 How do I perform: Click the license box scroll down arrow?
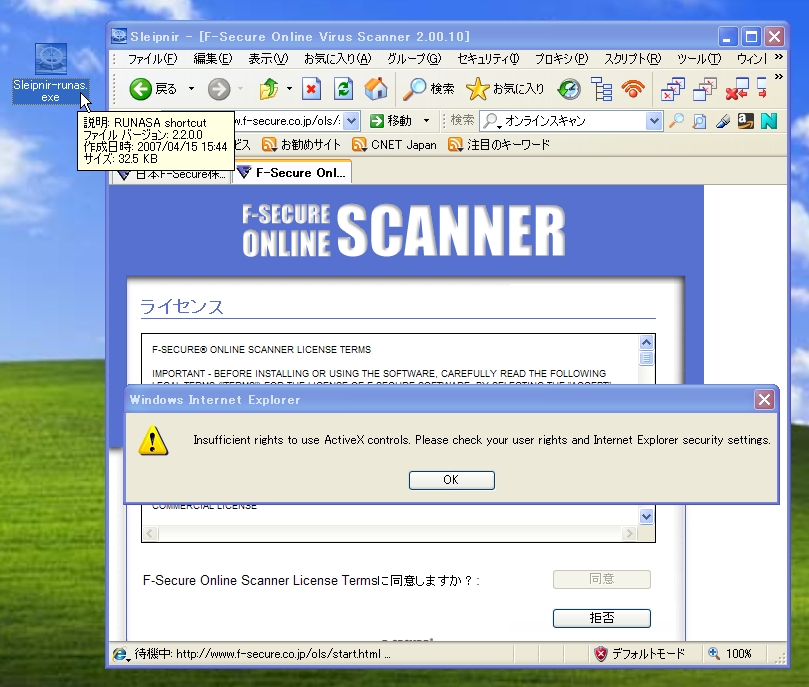tap(646, 516)
